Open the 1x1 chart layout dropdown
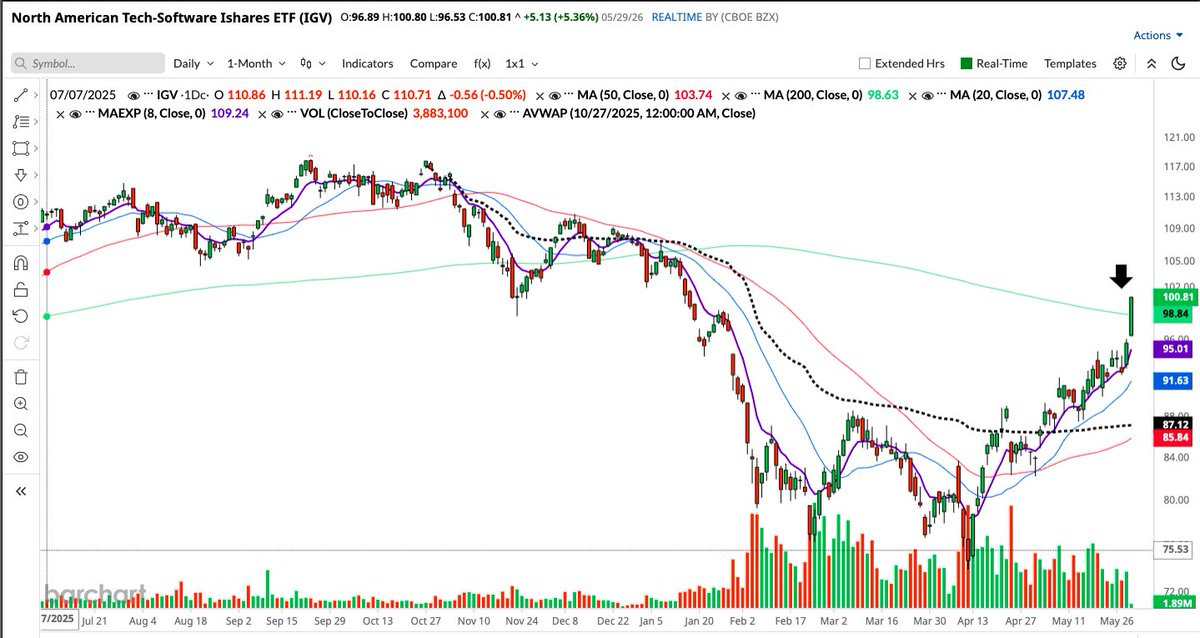 [522, 63]
